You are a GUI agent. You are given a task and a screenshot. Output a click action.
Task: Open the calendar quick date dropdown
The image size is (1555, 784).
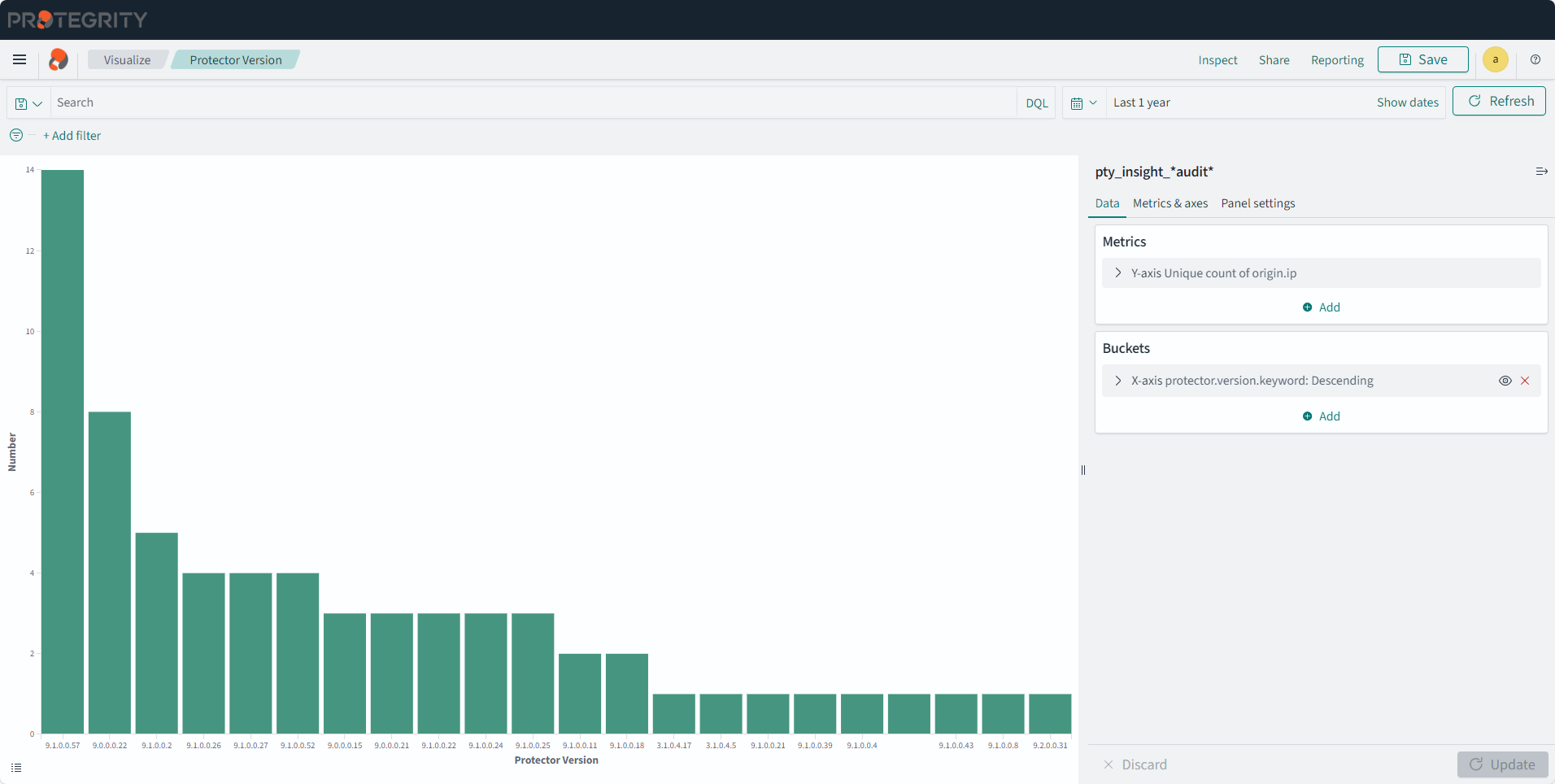pos(1083,103)
